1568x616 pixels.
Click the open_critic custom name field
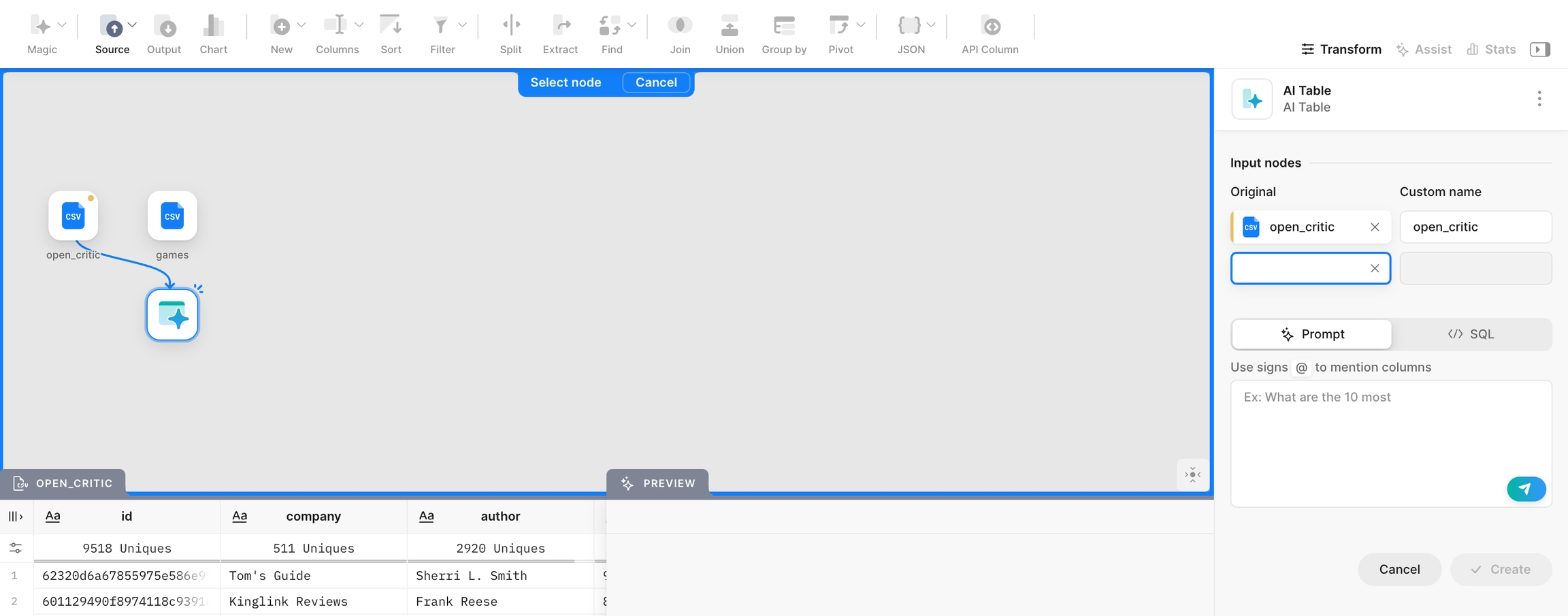[x=1475, y=227]
